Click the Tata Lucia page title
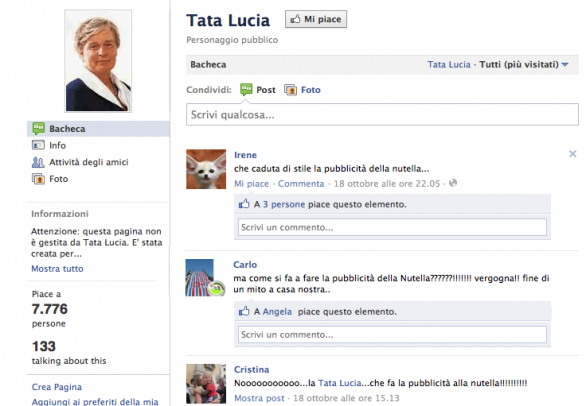Viewport: 586px width, 406px height. [x=228, y=21]
